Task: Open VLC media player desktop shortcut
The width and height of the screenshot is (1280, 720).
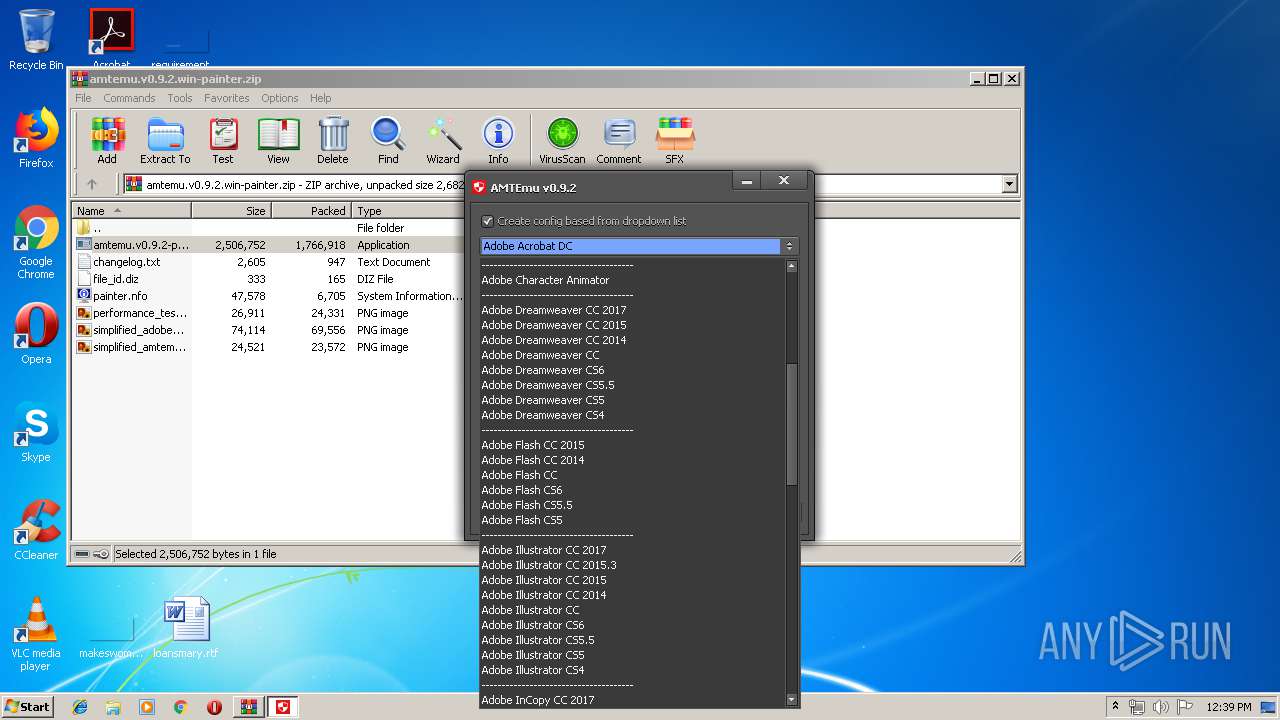Action: coord(36,634)
